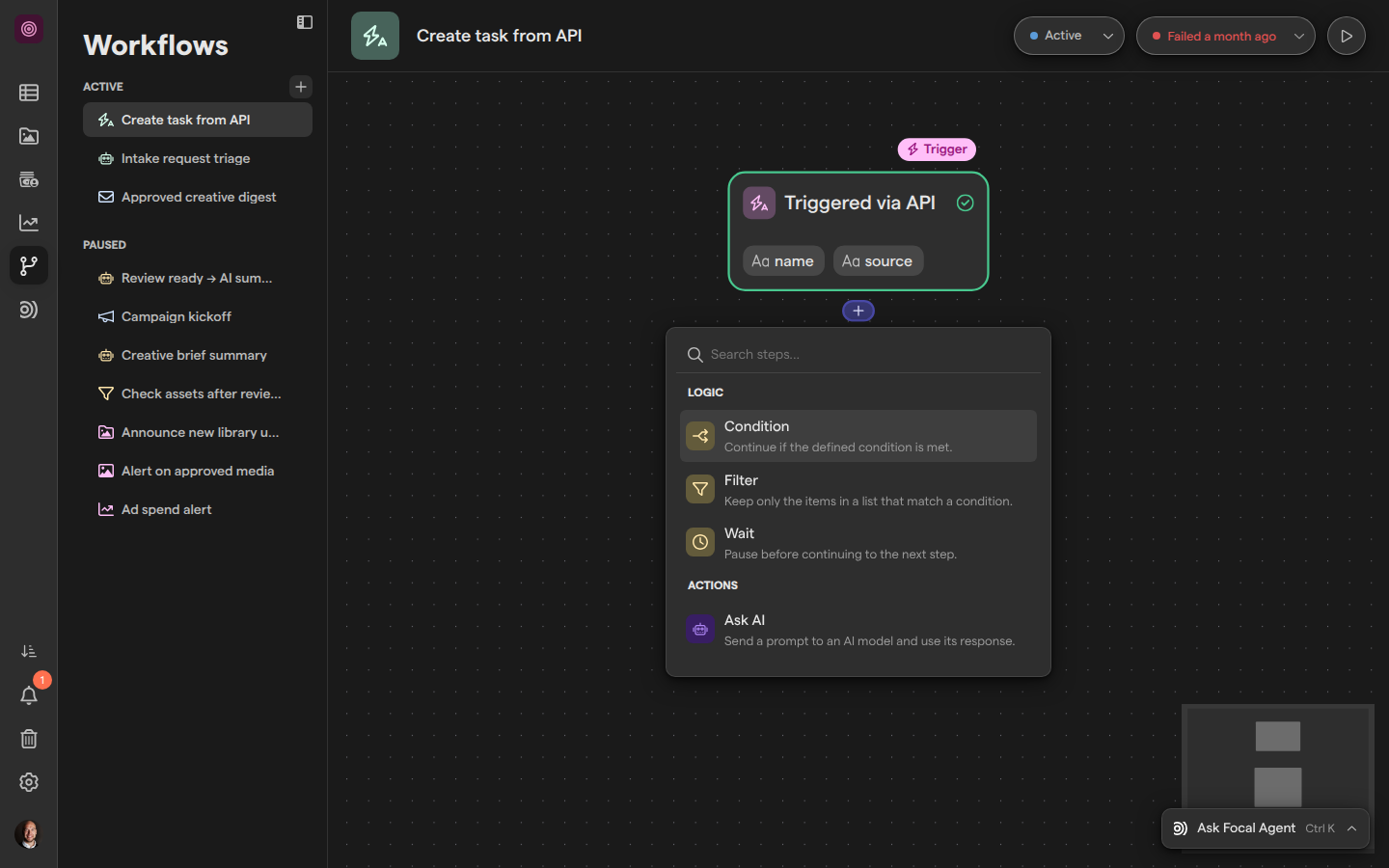
Task: Click the Ask Focal Agent button
Action: click(1266, 828)
